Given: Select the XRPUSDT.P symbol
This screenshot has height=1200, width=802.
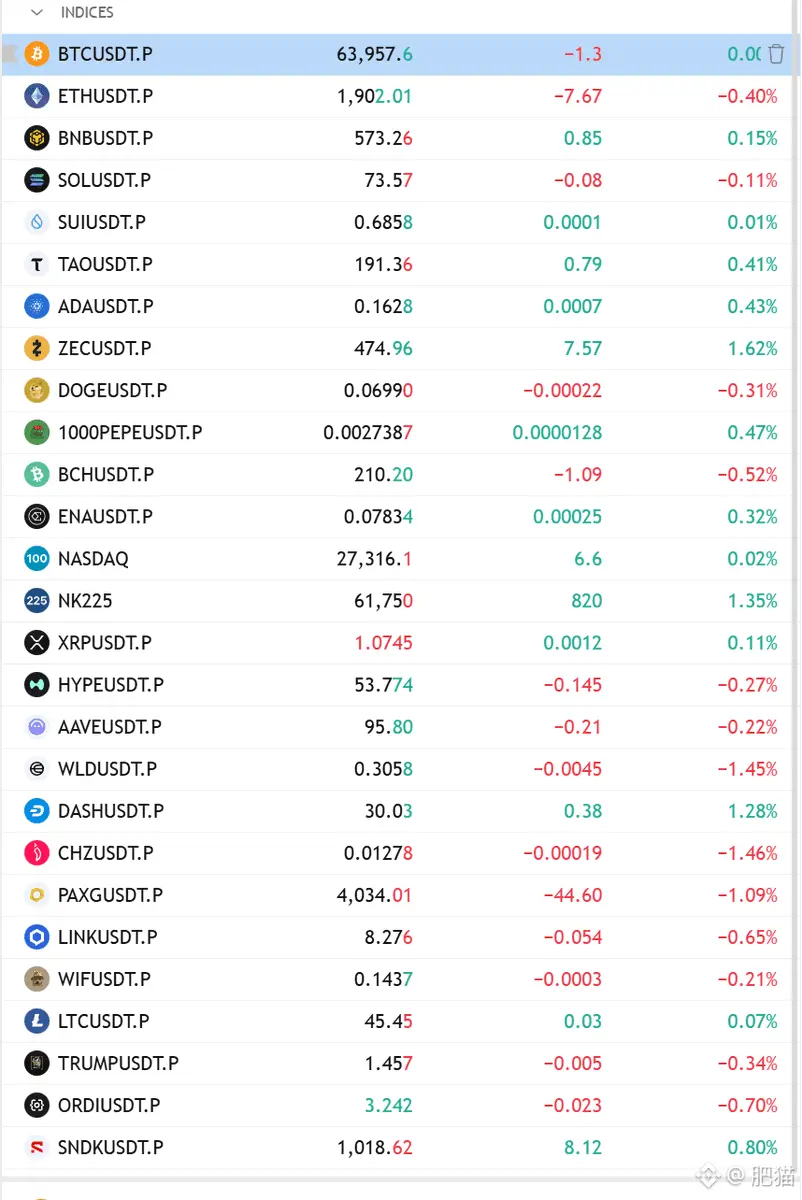Looking at the screenshot, I should 105,643.
